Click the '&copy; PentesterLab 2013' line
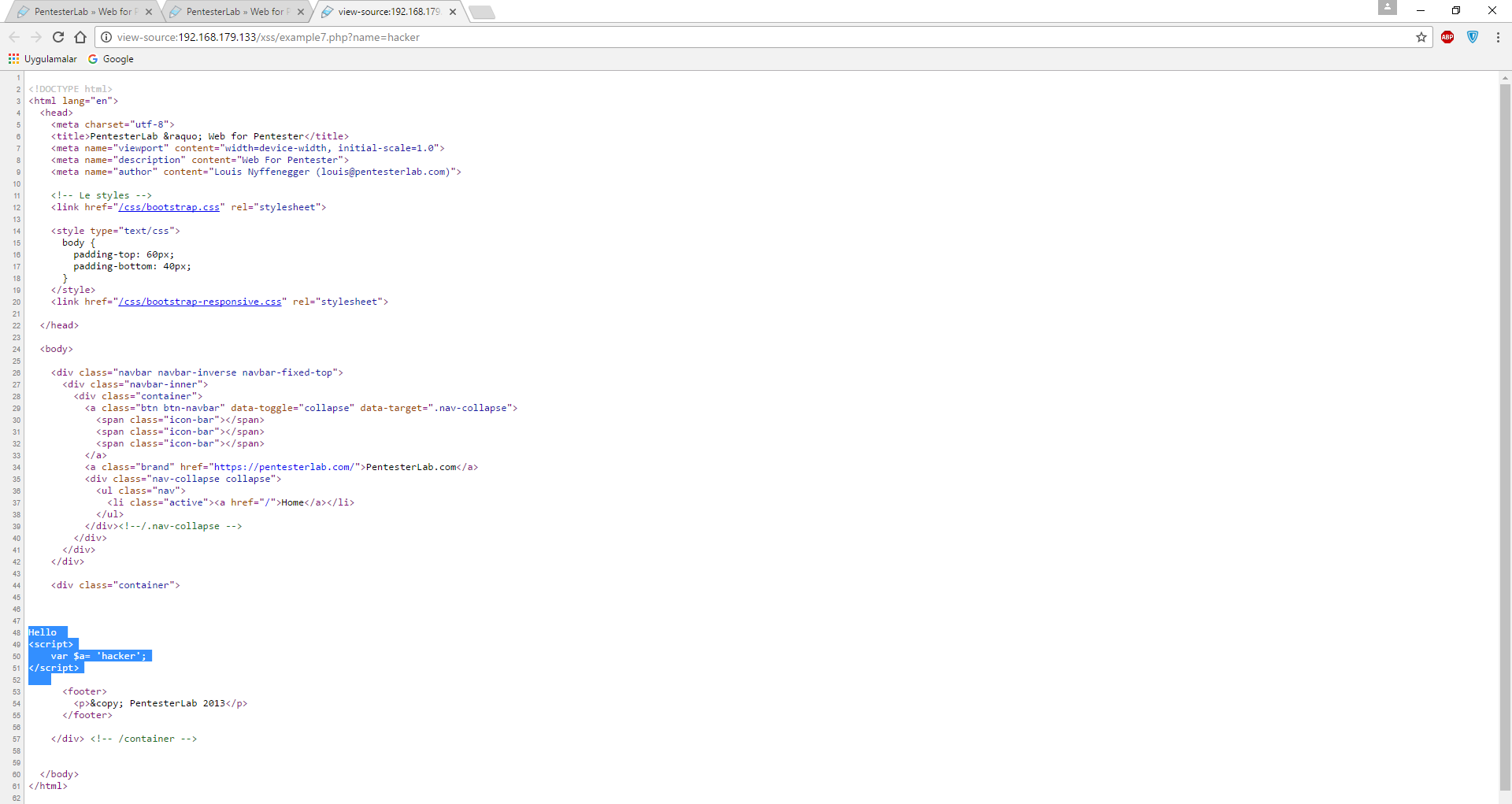 click(x=161, y=703)
